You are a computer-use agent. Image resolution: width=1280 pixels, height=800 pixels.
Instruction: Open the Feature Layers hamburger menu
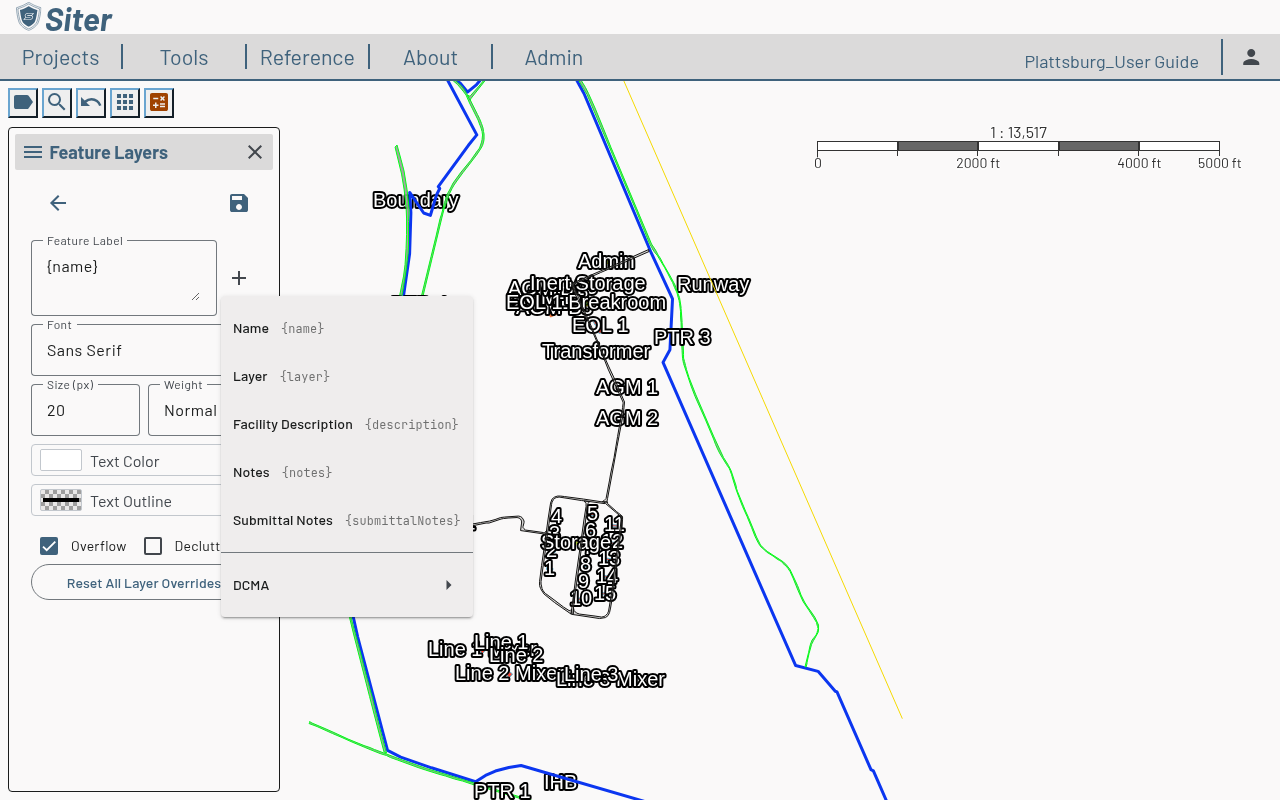click(33, 152)
